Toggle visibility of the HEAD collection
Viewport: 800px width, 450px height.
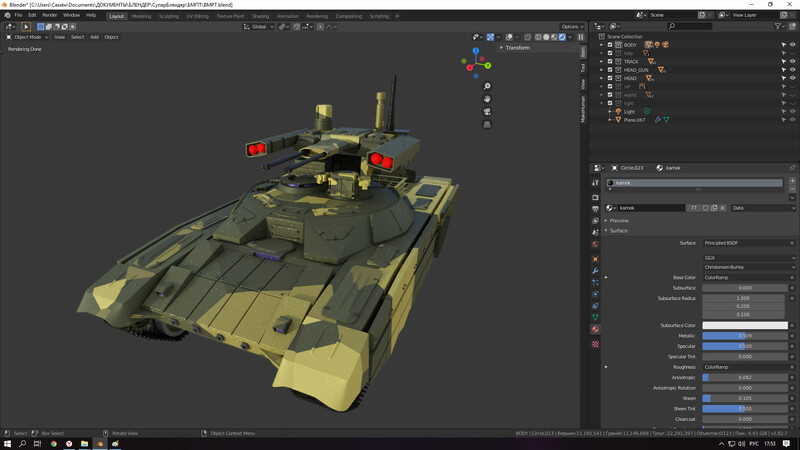[x=792, y=78]
